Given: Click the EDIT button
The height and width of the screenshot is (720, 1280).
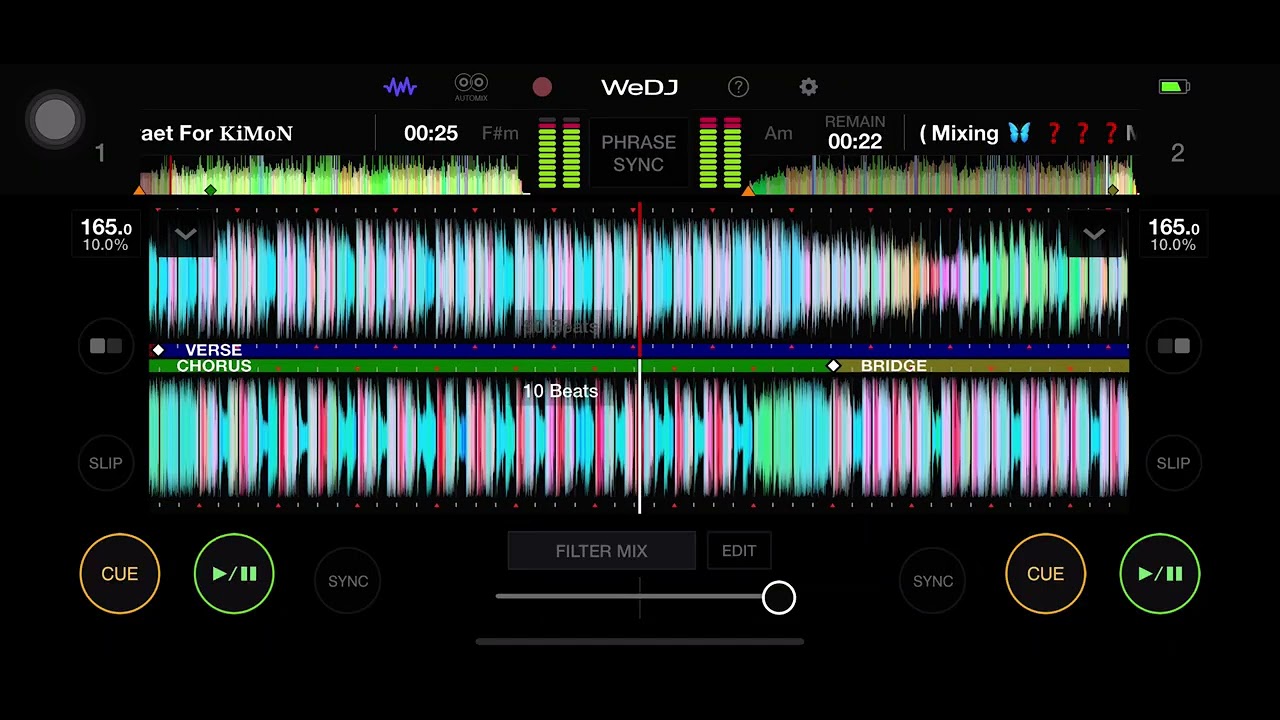Looking at the screenshot, I should [x=739, y=551].
